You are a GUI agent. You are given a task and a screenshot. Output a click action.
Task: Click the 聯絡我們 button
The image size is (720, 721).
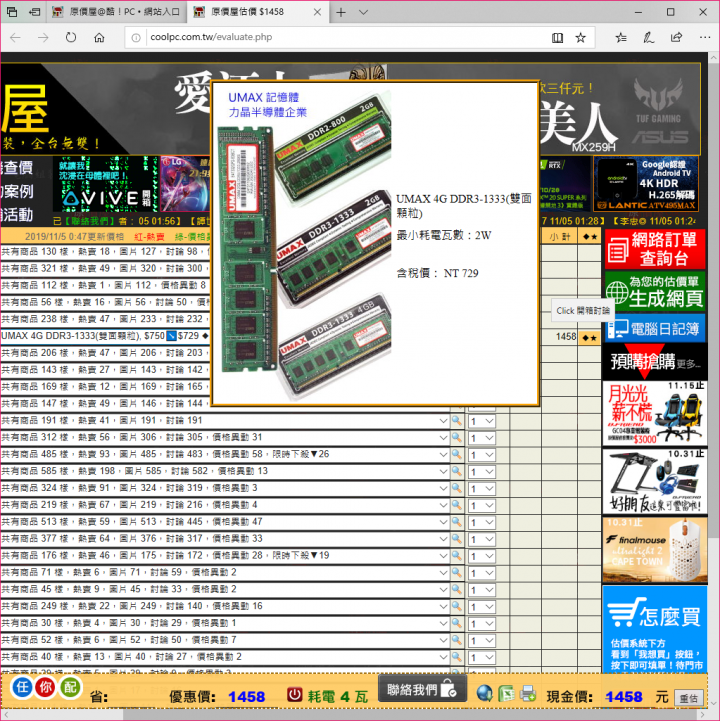pyautogui.click(x=422, y=689)
